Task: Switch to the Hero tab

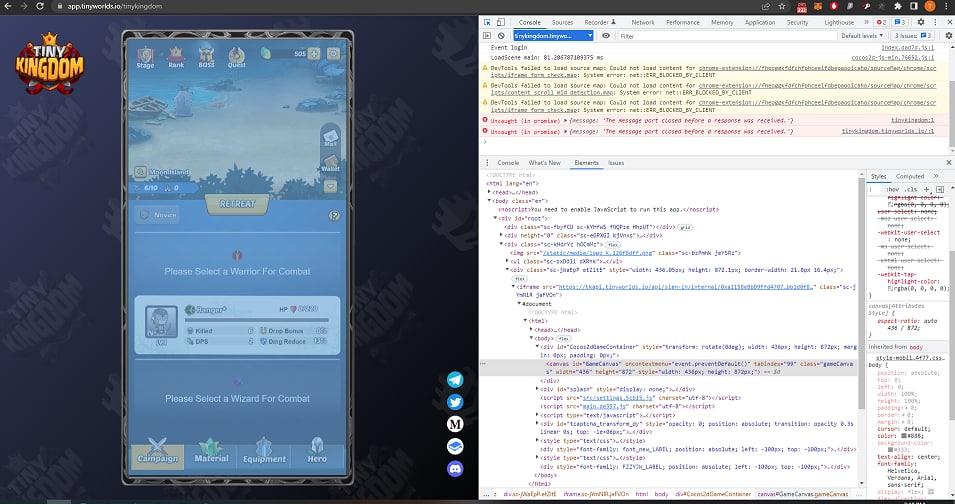Action: [317, 453]
